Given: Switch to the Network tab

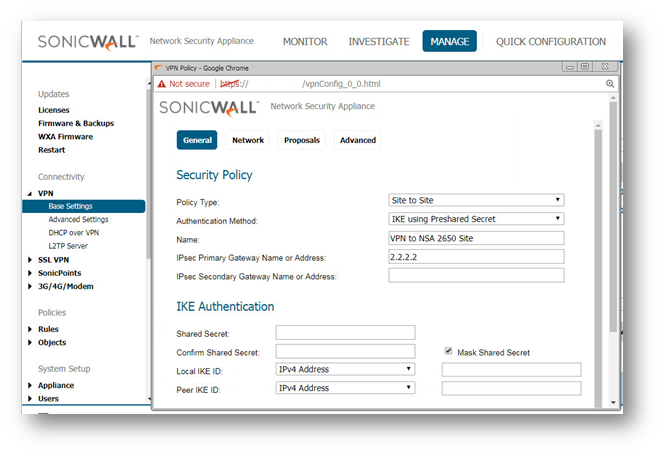Looking at the screenshot, I should [248, 140].
